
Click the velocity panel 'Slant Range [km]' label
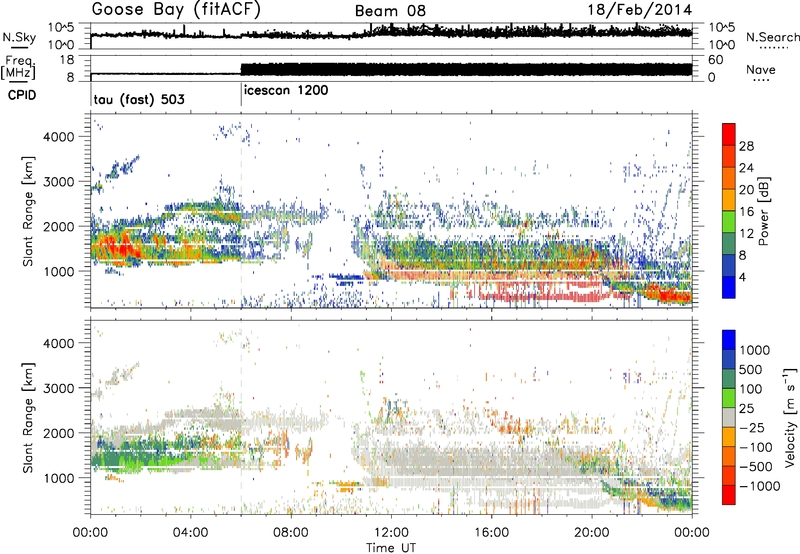pos(28,417)
